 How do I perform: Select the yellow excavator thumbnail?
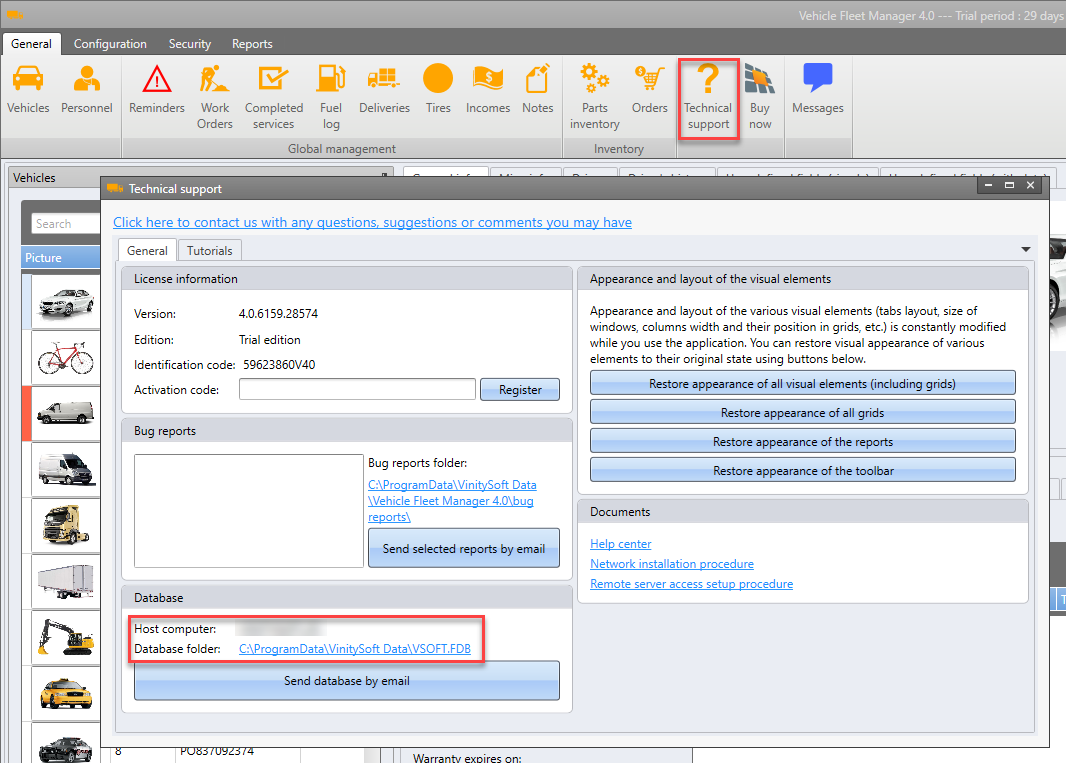click(x=65, y=637)
